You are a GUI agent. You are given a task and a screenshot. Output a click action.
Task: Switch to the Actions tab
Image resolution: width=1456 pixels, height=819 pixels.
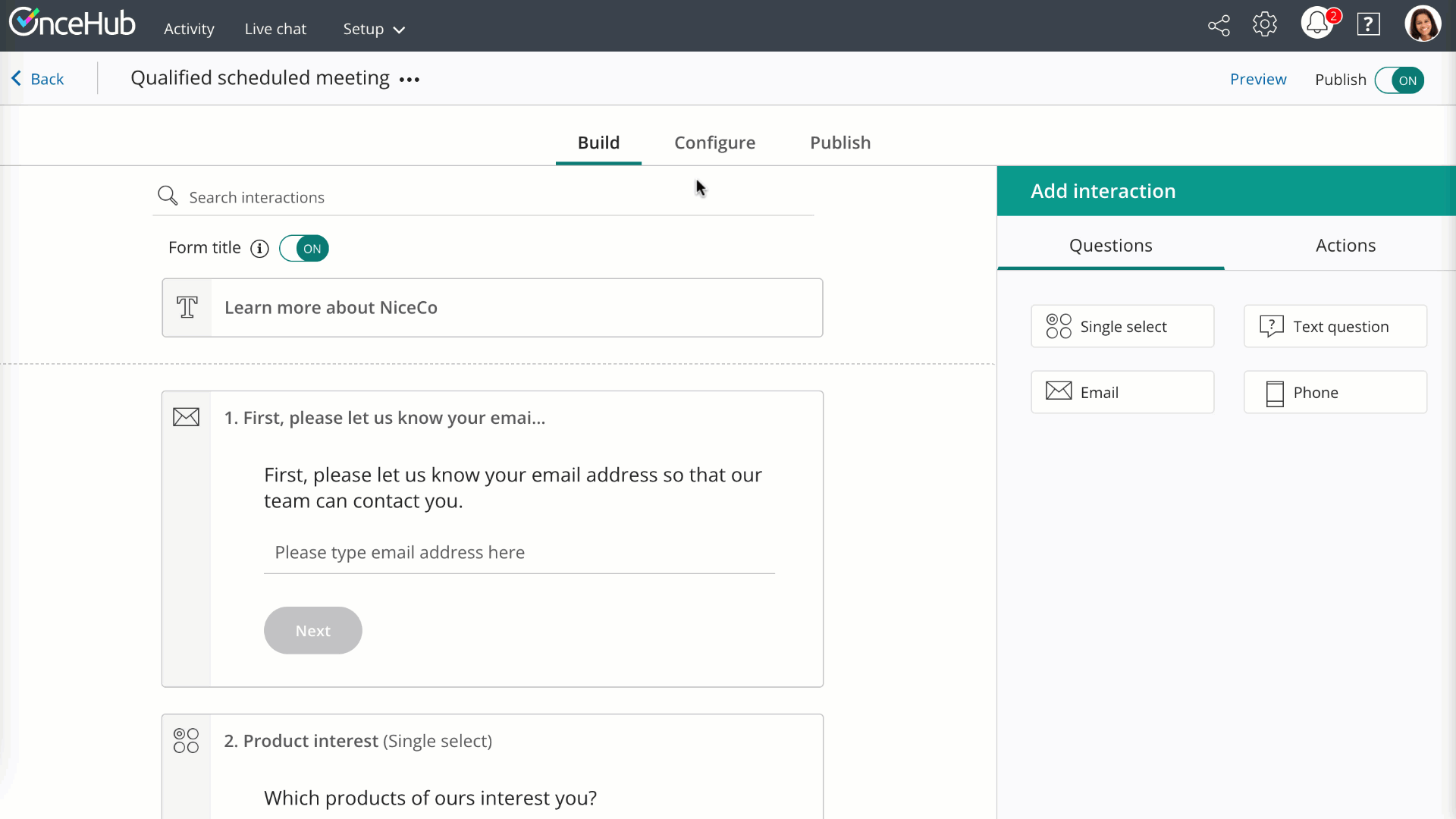coord(1345,246)
